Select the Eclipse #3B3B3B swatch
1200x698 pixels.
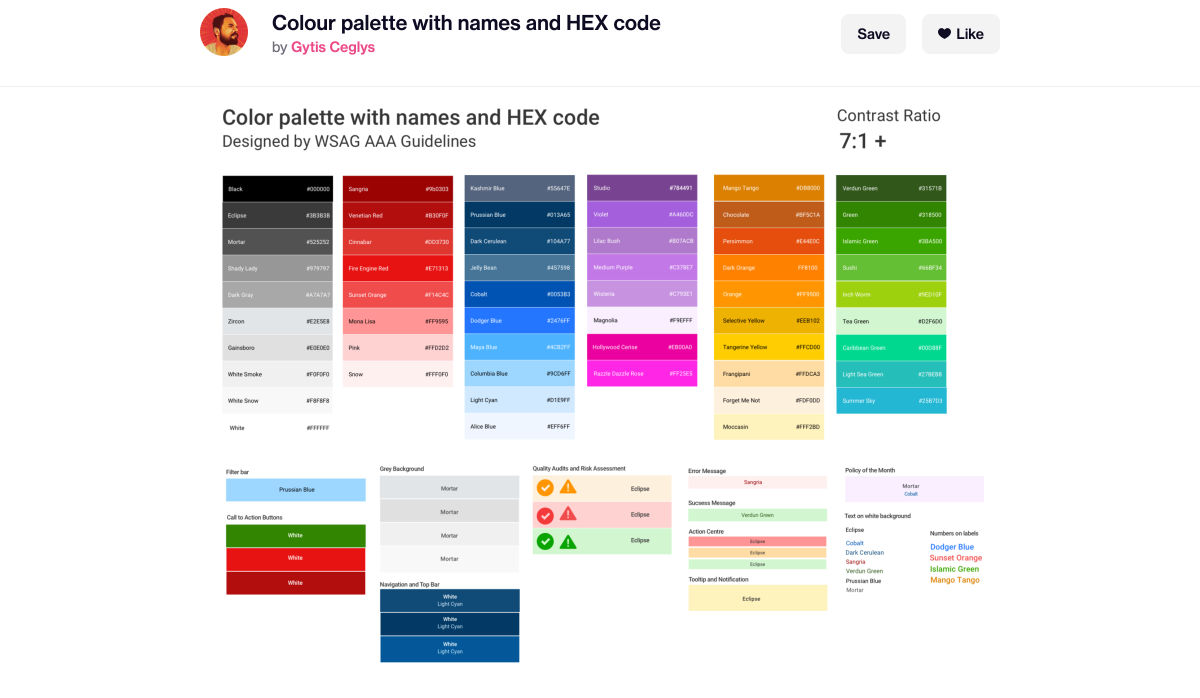(x=277, y=215)
